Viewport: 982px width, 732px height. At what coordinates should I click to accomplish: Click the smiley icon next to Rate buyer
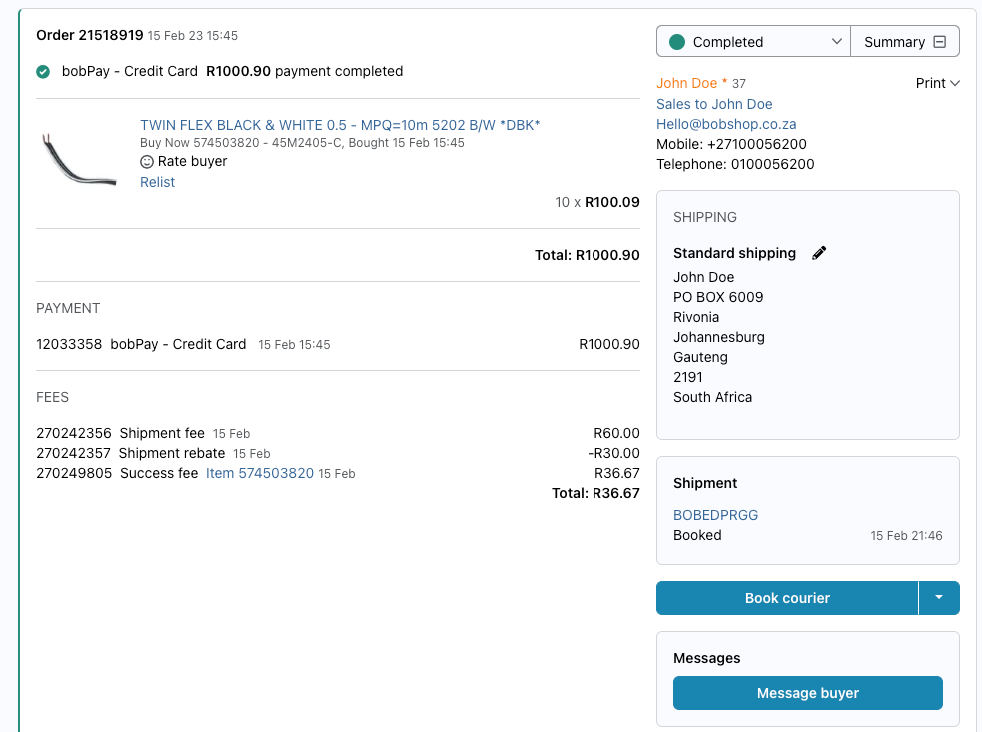(x=147, y=162)
